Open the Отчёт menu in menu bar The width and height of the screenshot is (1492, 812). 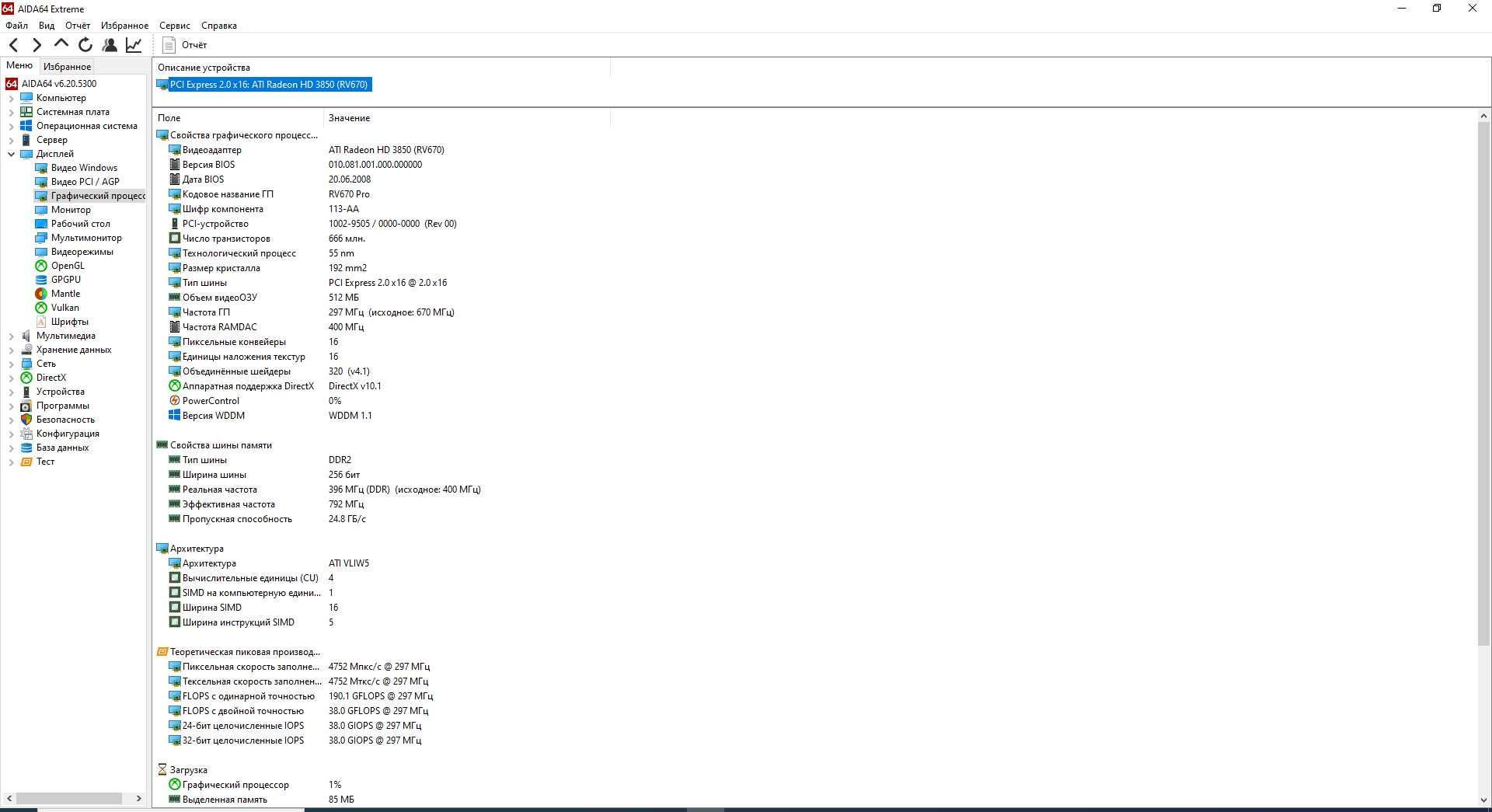tap(78, 26)
